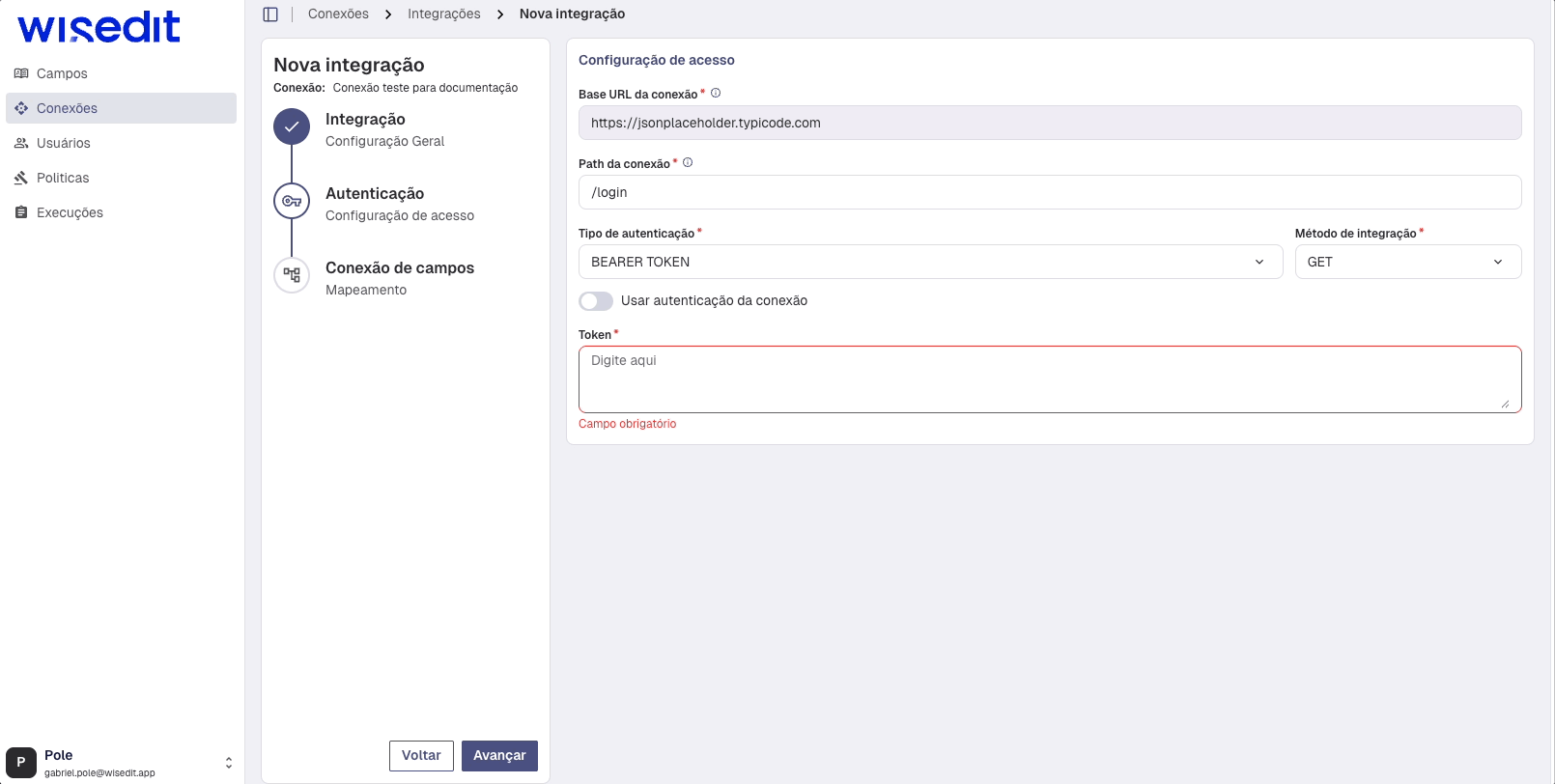Click the user avatar P icon

(21, 762)
